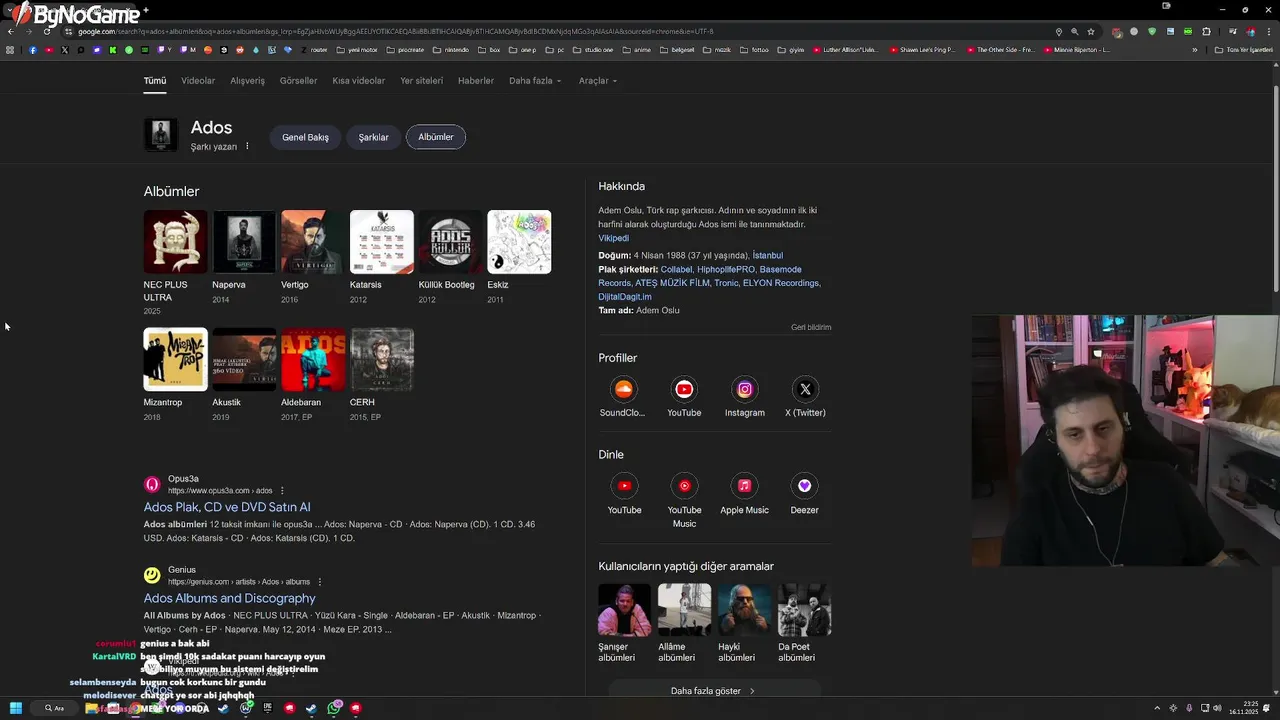Open WhatsApp from the taskbar

pyautogui.click(x=334, y=708)
